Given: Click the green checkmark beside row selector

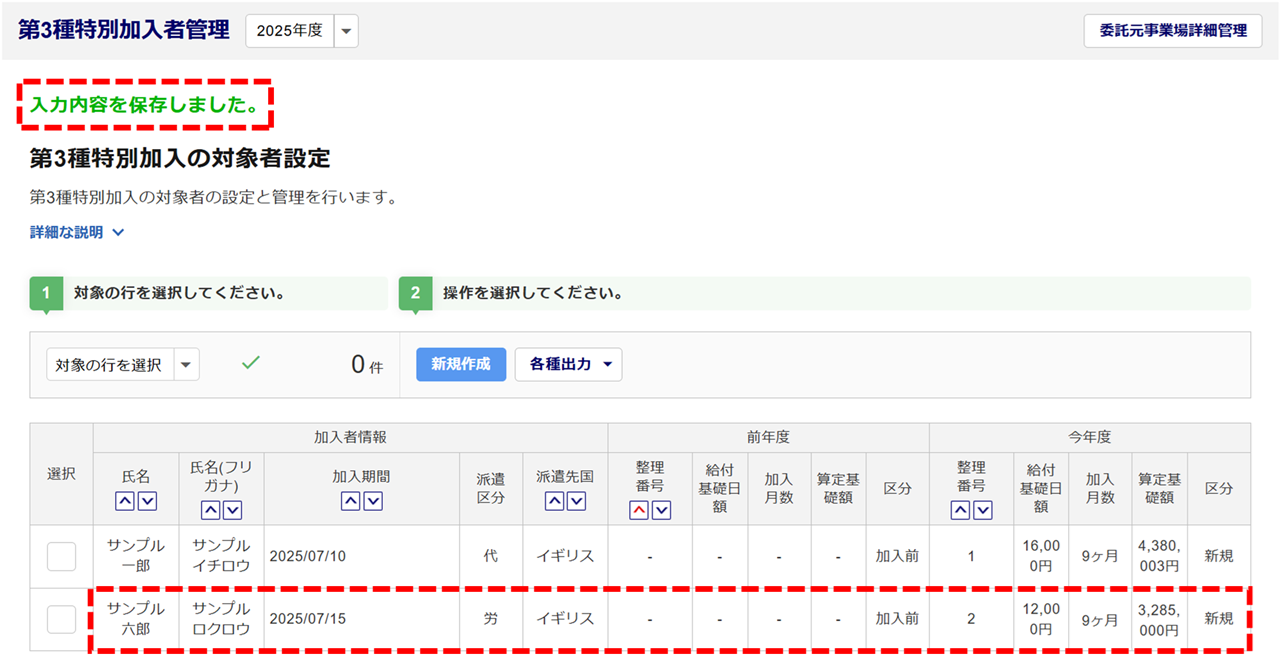Looking at the screenshot, I should pyautogui.click(x=251, y=363).
